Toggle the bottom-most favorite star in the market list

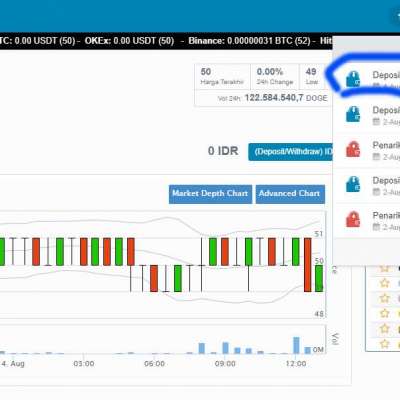tap(385, 343)
